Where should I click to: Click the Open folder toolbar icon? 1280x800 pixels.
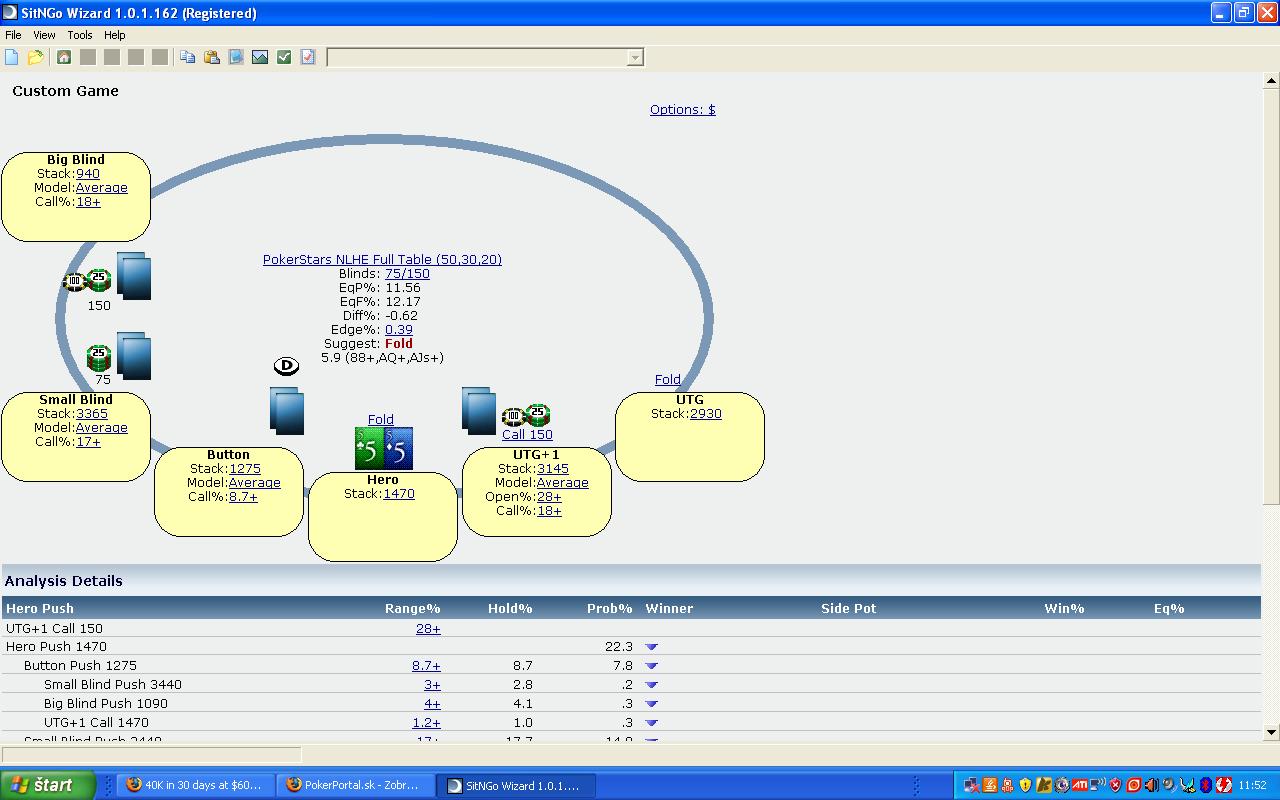coord(36,57)
